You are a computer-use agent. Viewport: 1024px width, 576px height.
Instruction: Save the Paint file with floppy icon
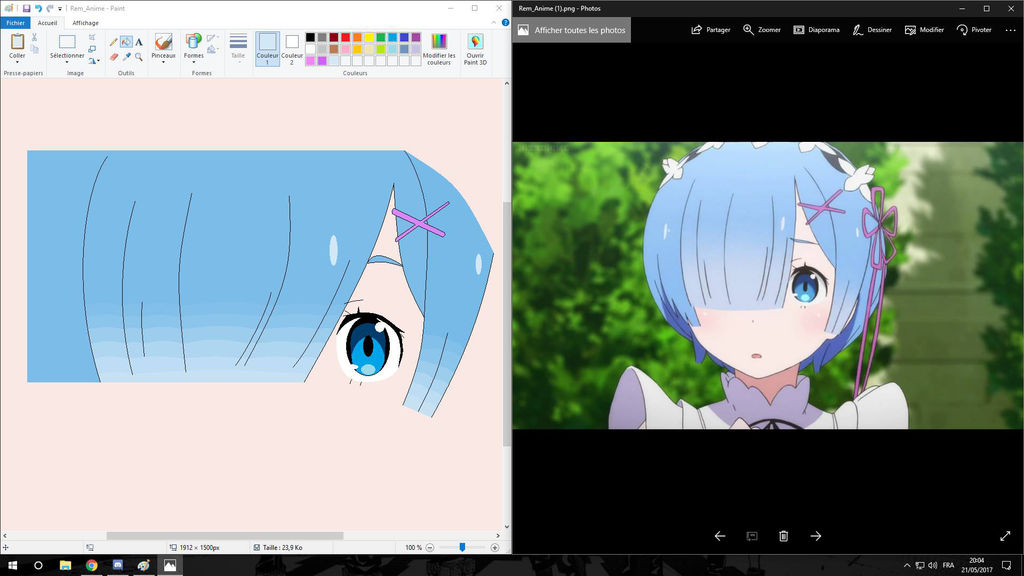[x=26, y=8]
